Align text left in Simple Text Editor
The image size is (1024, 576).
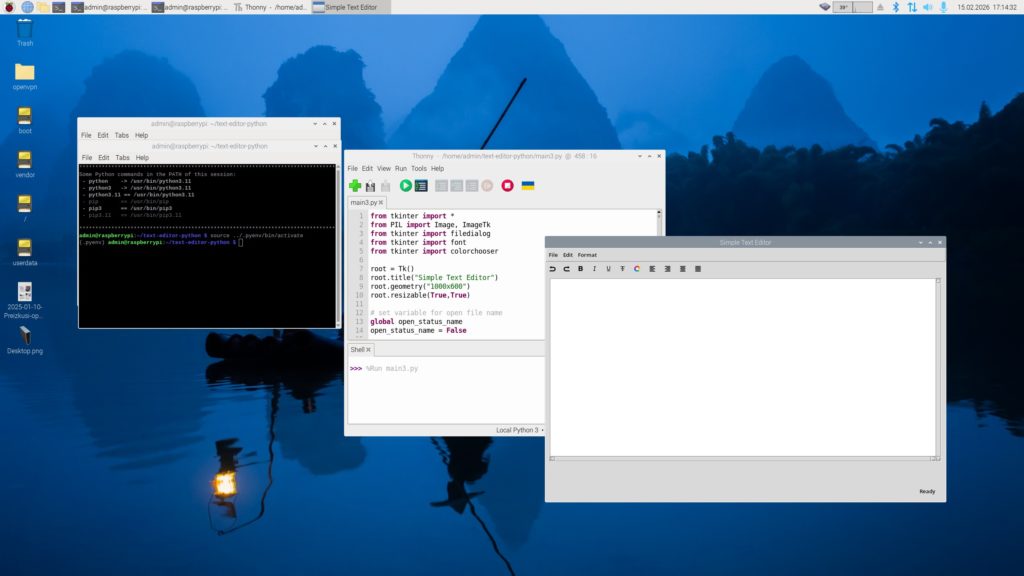click(x=652, y=269)
